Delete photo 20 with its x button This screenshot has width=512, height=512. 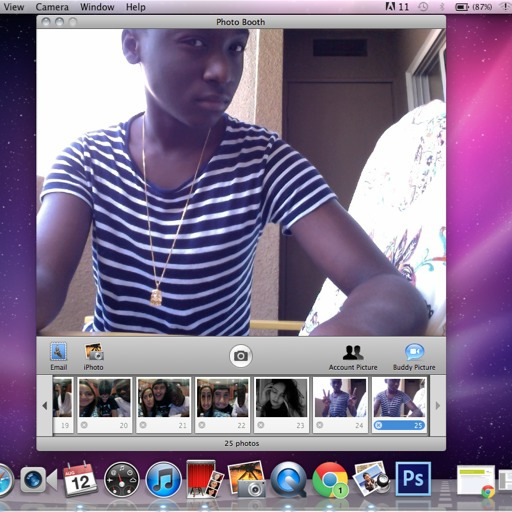coord(84,425)
